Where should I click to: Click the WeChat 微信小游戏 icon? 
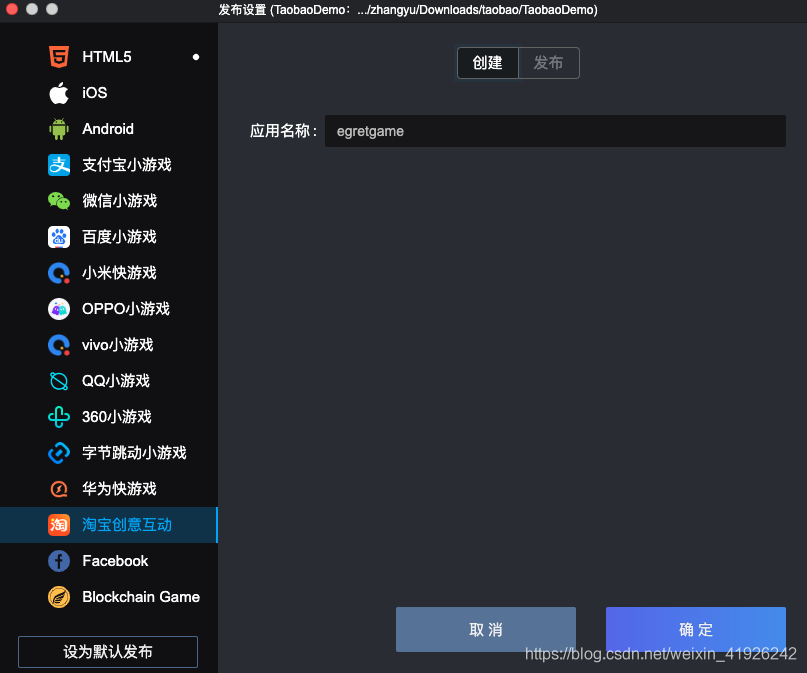(x=59, y=201)
